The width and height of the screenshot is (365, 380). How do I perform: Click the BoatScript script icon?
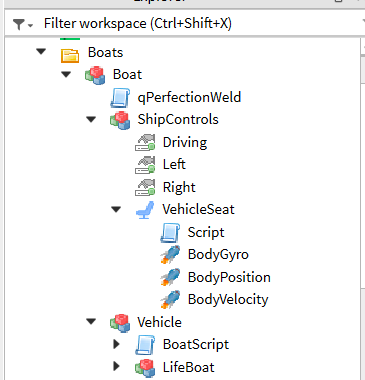[x=145, y=345]
